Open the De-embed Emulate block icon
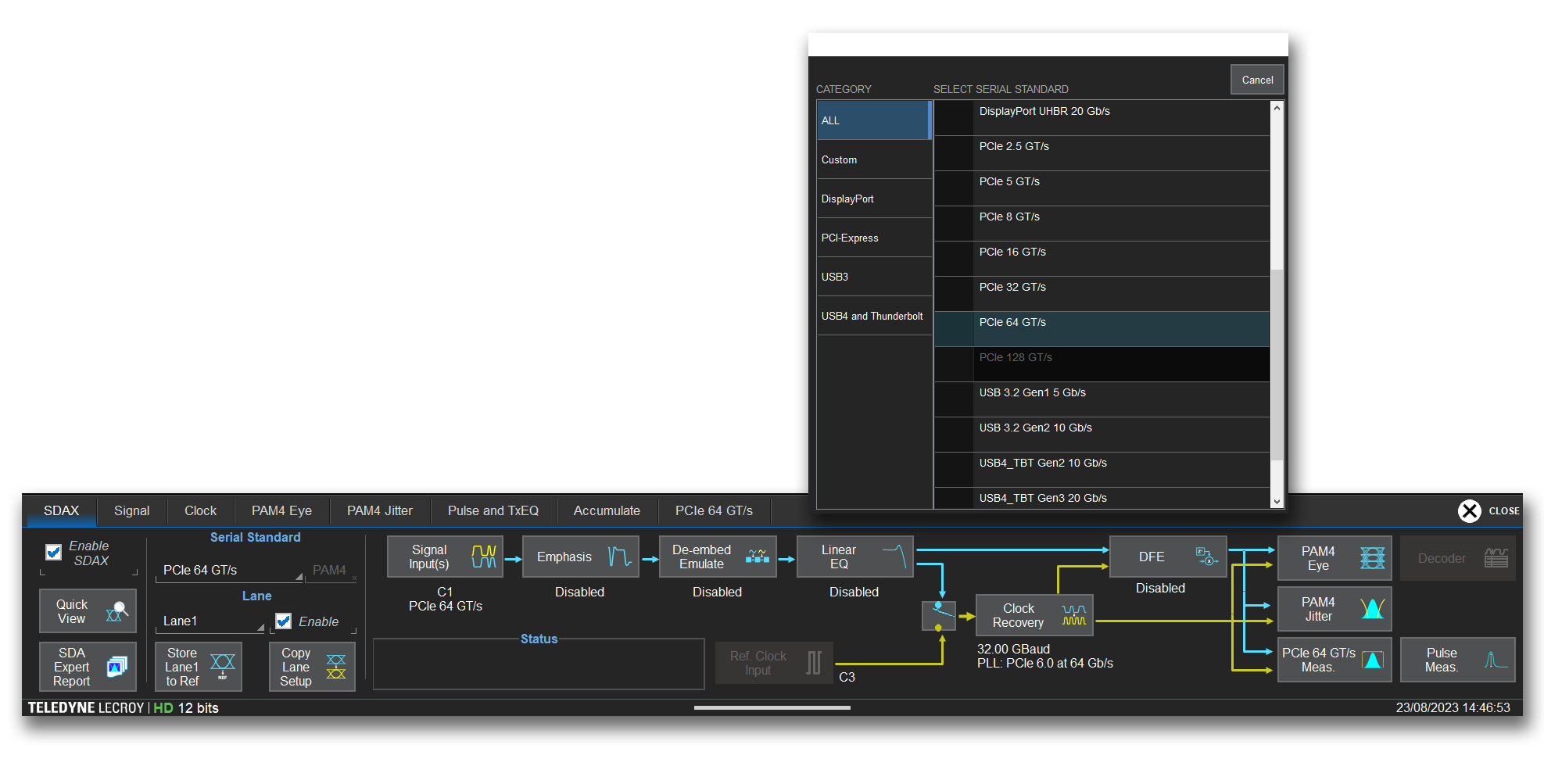This screenshot has height=784, width=1544. [757, 557]
